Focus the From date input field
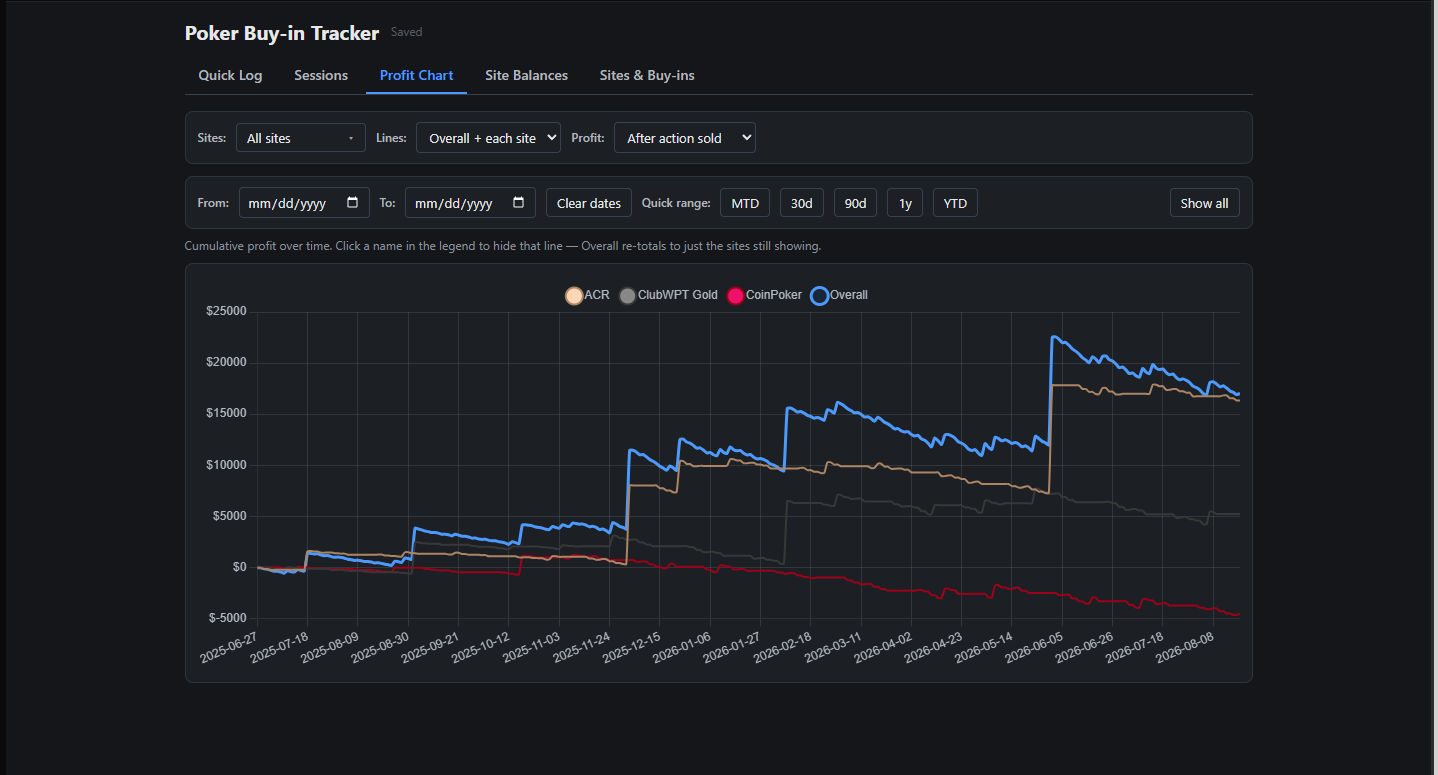 point(304,203)
